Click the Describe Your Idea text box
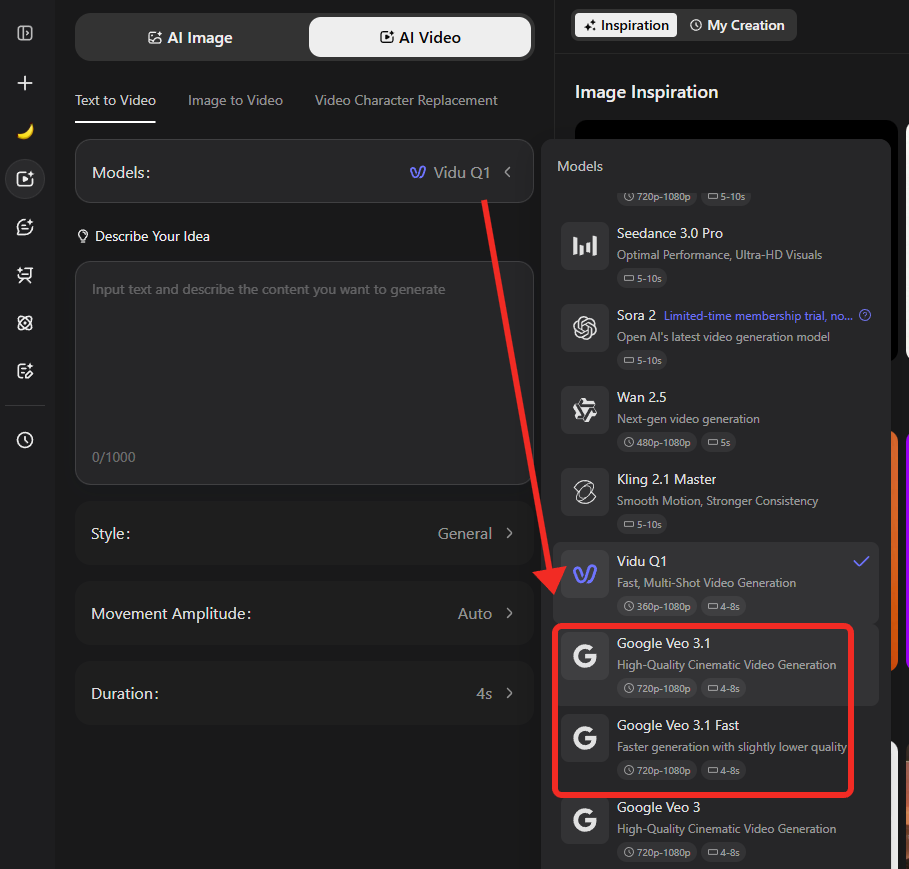 [x=304, y=360]
